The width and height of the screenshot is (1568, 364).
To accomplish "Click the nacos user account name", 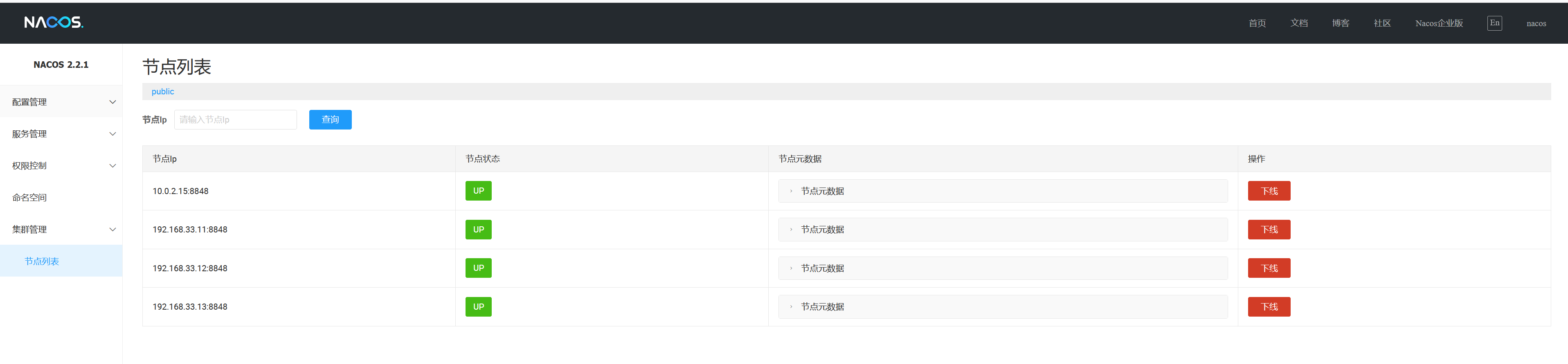I will point(1536,23).
